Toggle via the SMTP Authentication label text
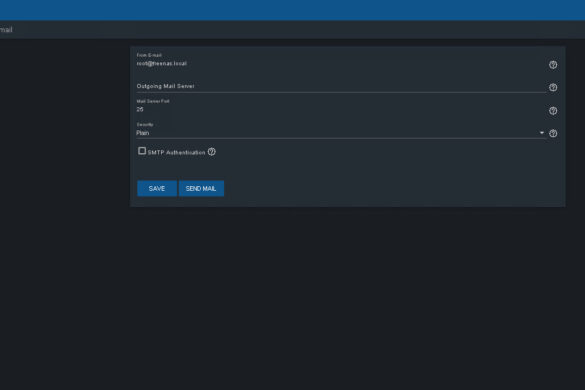The image size is (585, 390). point(176,153)
